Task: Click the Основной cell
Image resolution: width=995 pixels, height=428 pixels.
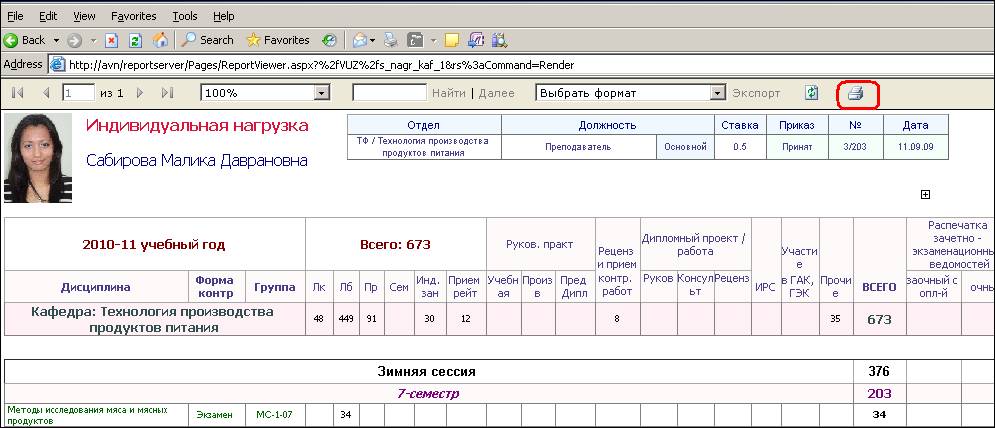Action: pos(685,147)
